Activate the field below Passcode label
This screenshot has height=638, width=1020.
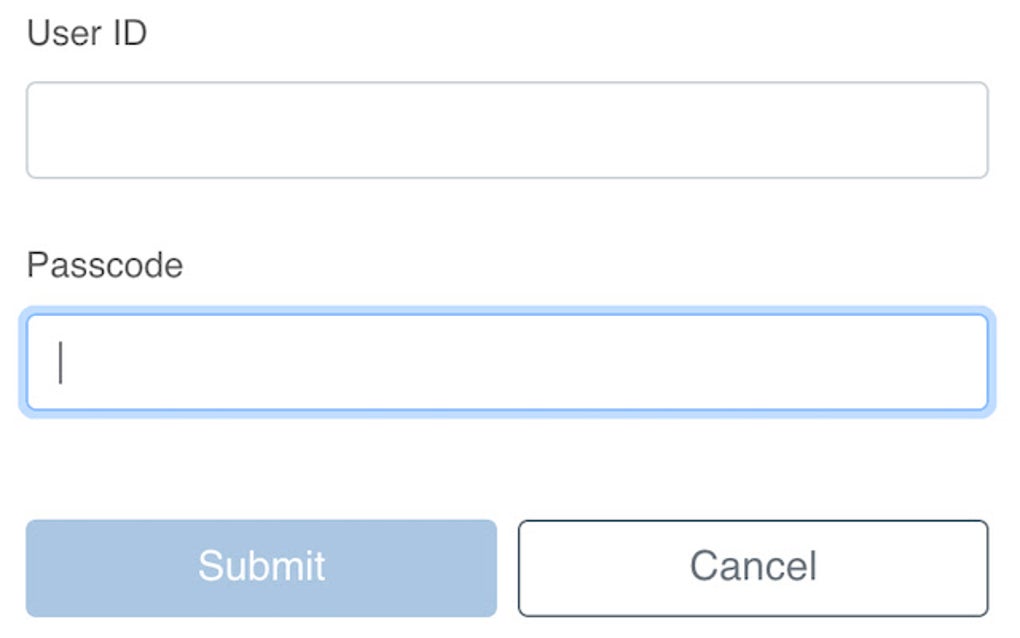tap(507, 362)
